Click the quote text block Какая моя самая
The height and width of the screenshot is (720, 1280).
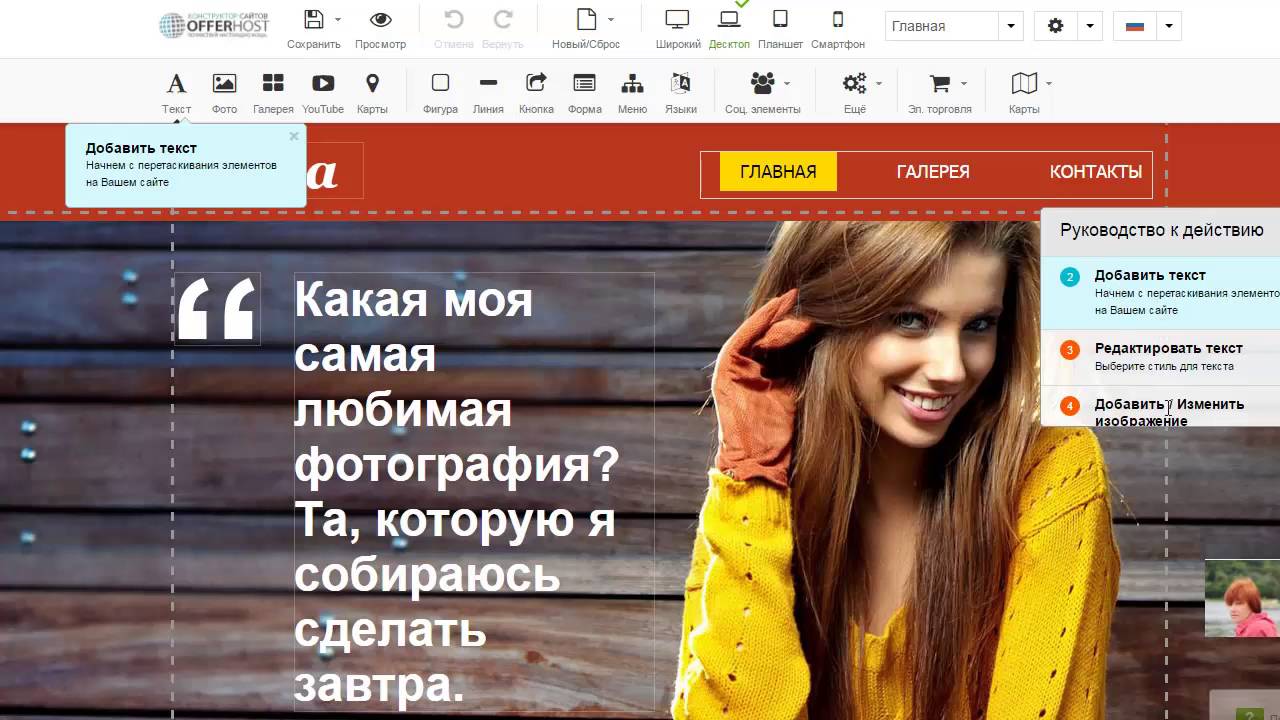tap(474, 491)
